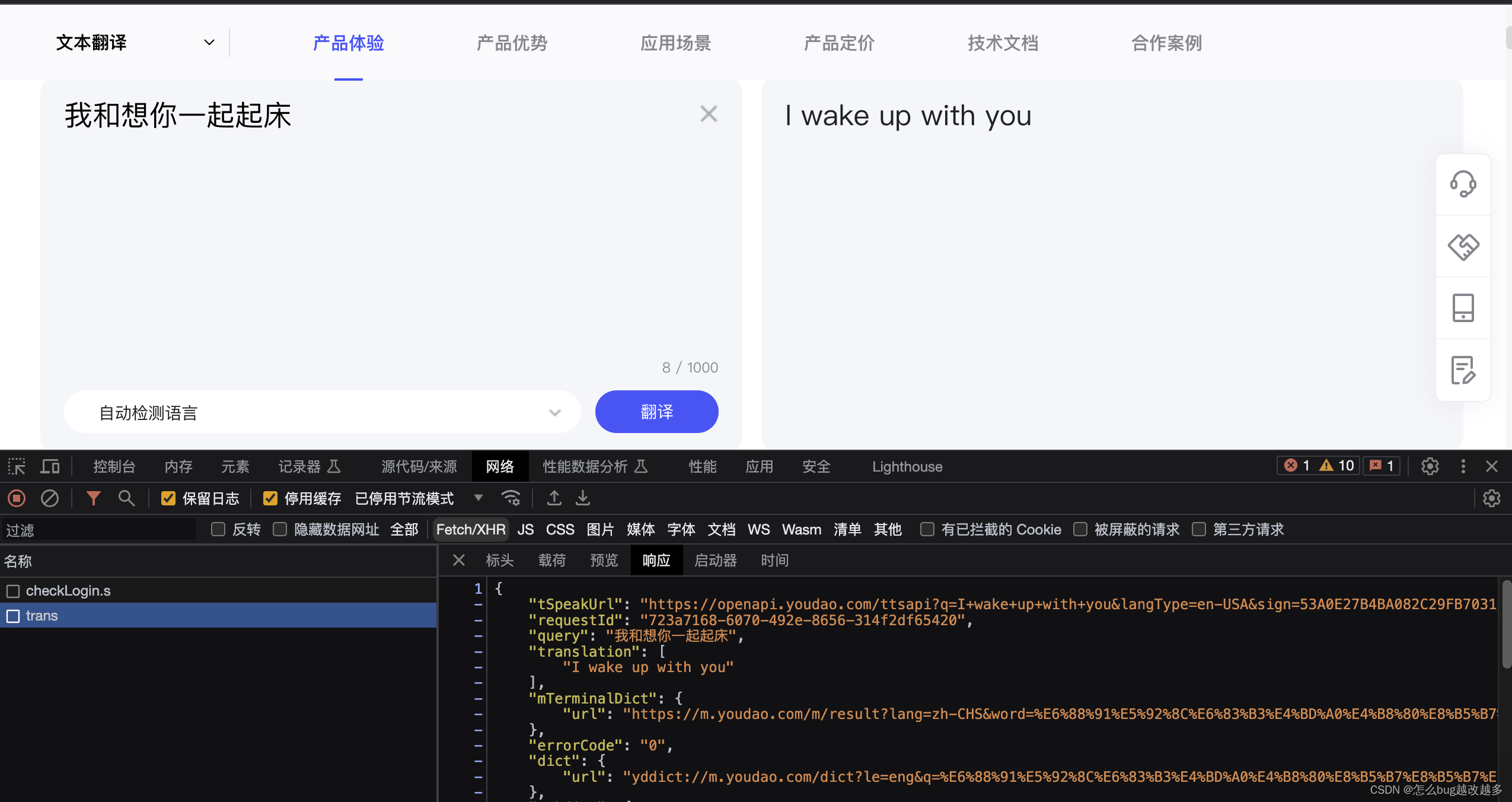The image size is (1512, 802).
Task: Click the feedback note-with-pencil icon
Action: (1463, 370)
